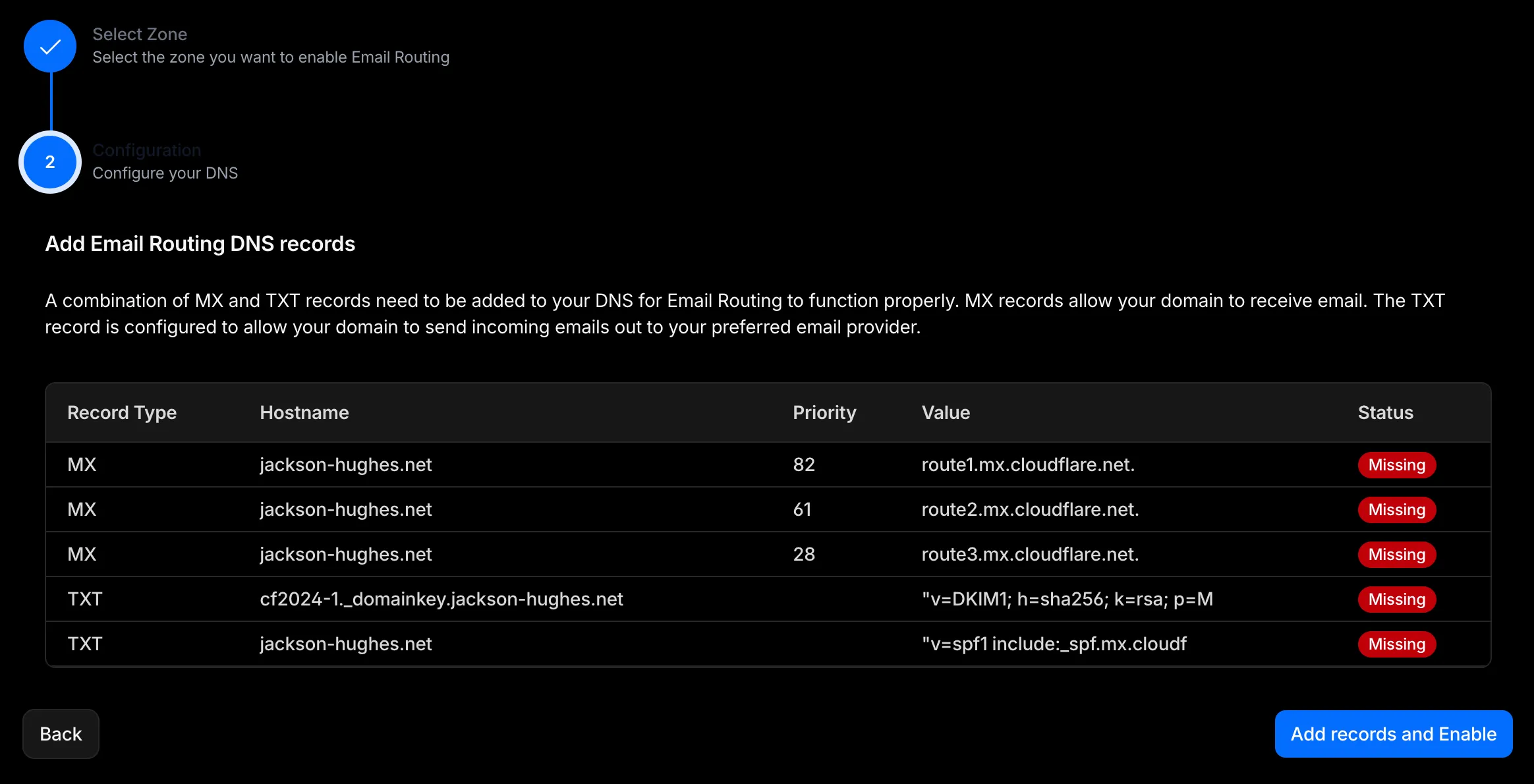The width and height of the screenshot is (1534, 784).
Task: Click the Status column header
Action: [1385, 413]
